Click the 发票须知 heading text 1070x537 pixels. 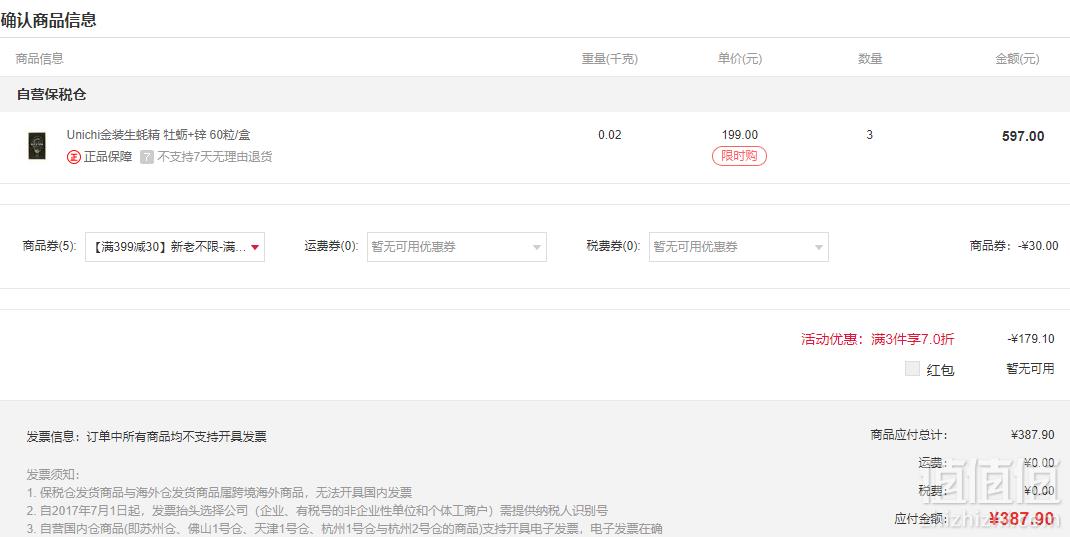tap(53, 474)
